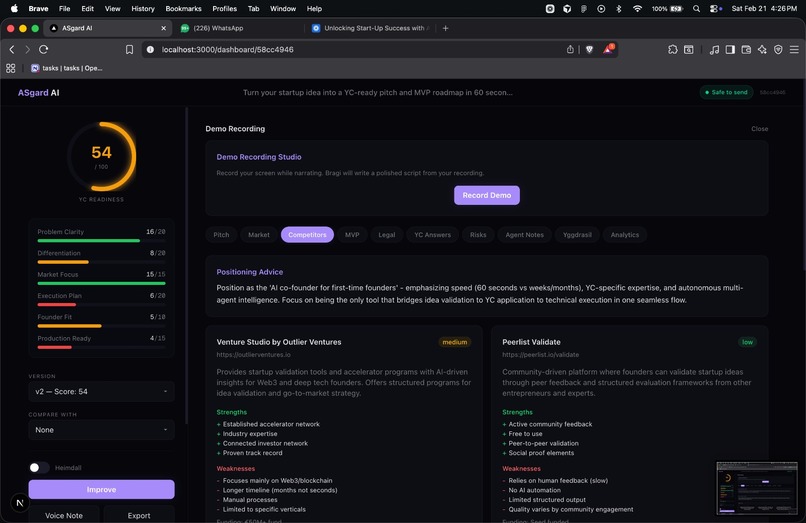Open the Leo AI sparkle icon
The width and height of the screenshot is (806, 523).
762,49
